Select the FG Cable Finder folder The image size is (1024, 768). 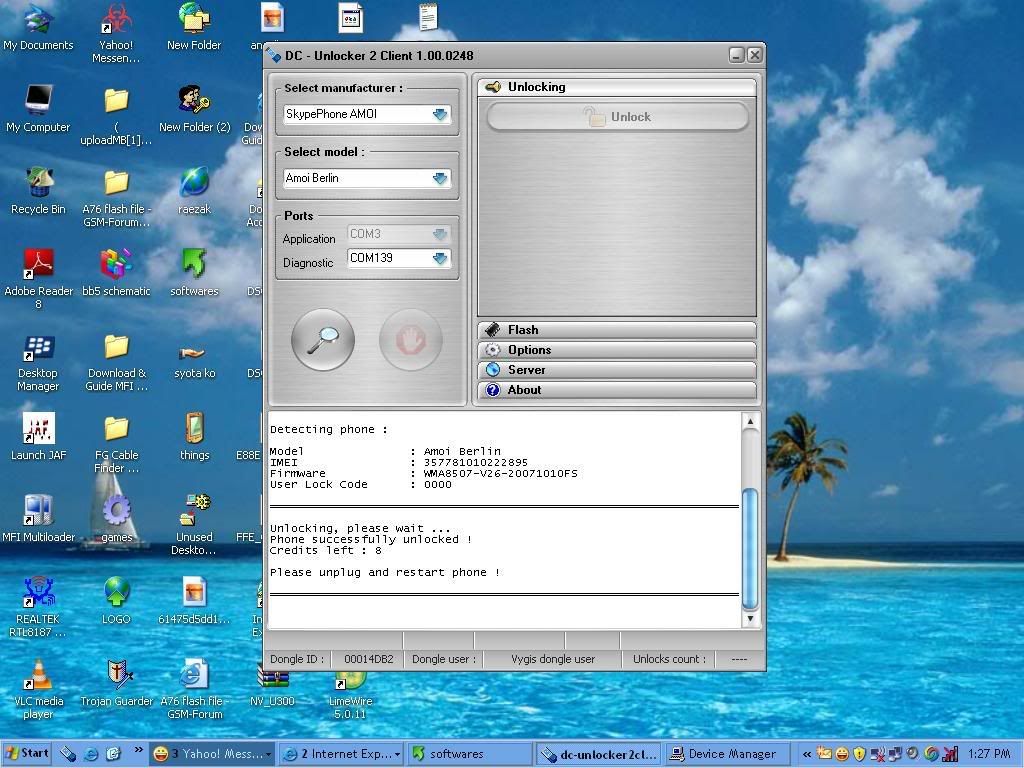coord(116,444)
